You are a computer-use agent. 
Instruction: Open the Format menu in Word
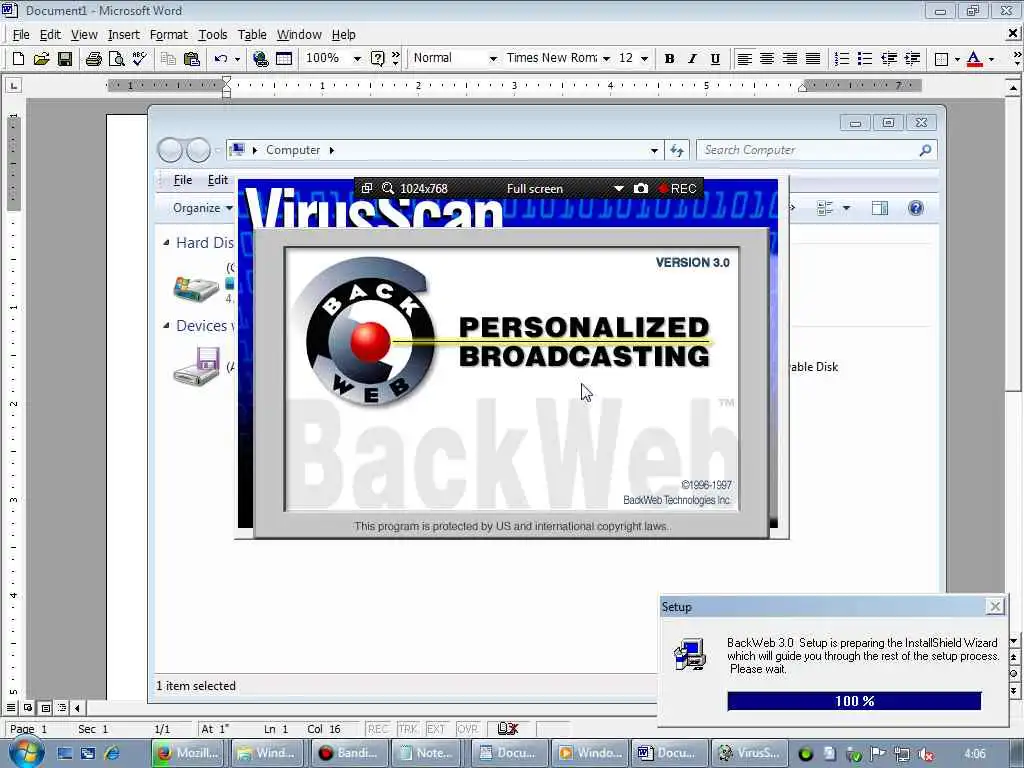pos(168,35)
